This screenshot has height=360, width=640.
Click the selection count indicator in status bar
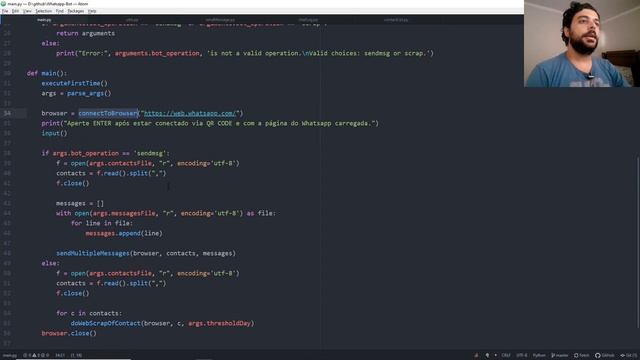tap(76, 356)
